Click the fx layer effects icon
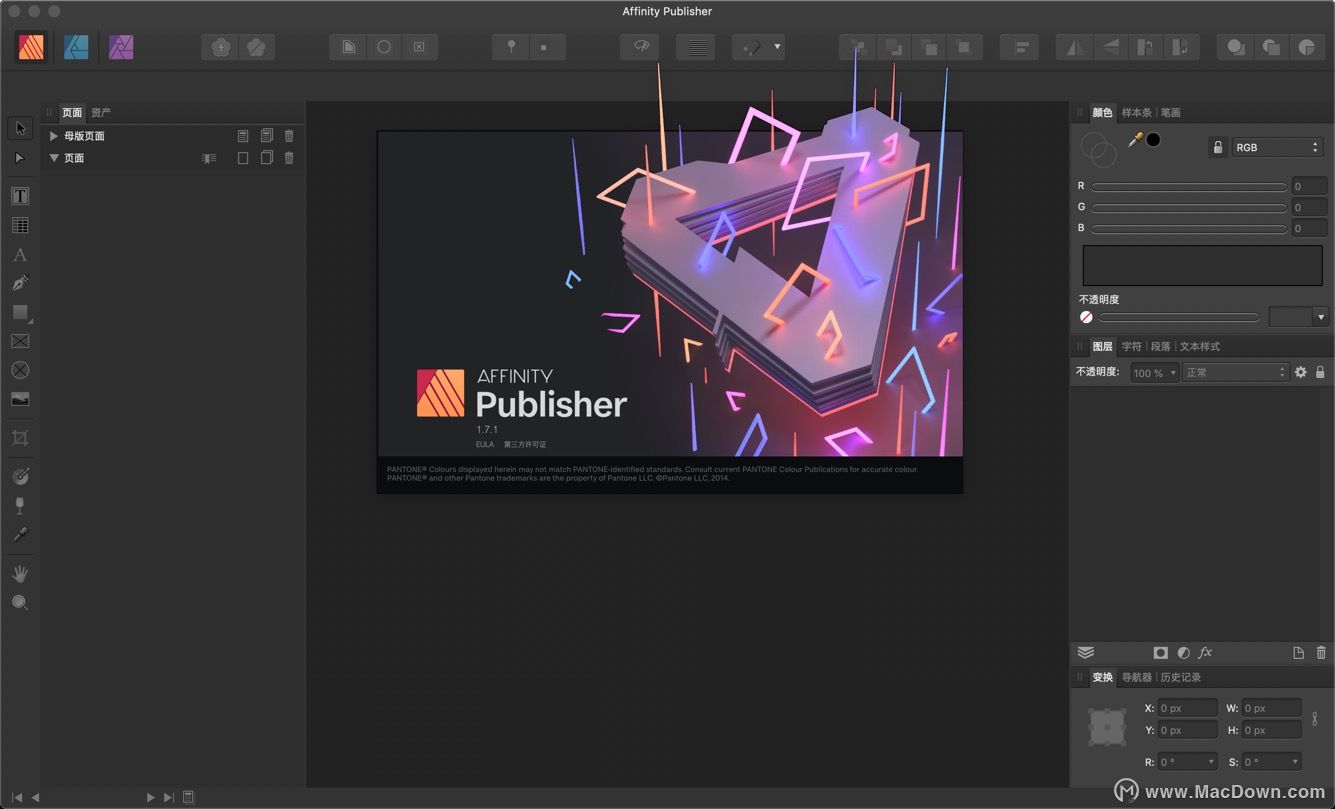Screen dimensions: 1335x809 click(1205, 652)
